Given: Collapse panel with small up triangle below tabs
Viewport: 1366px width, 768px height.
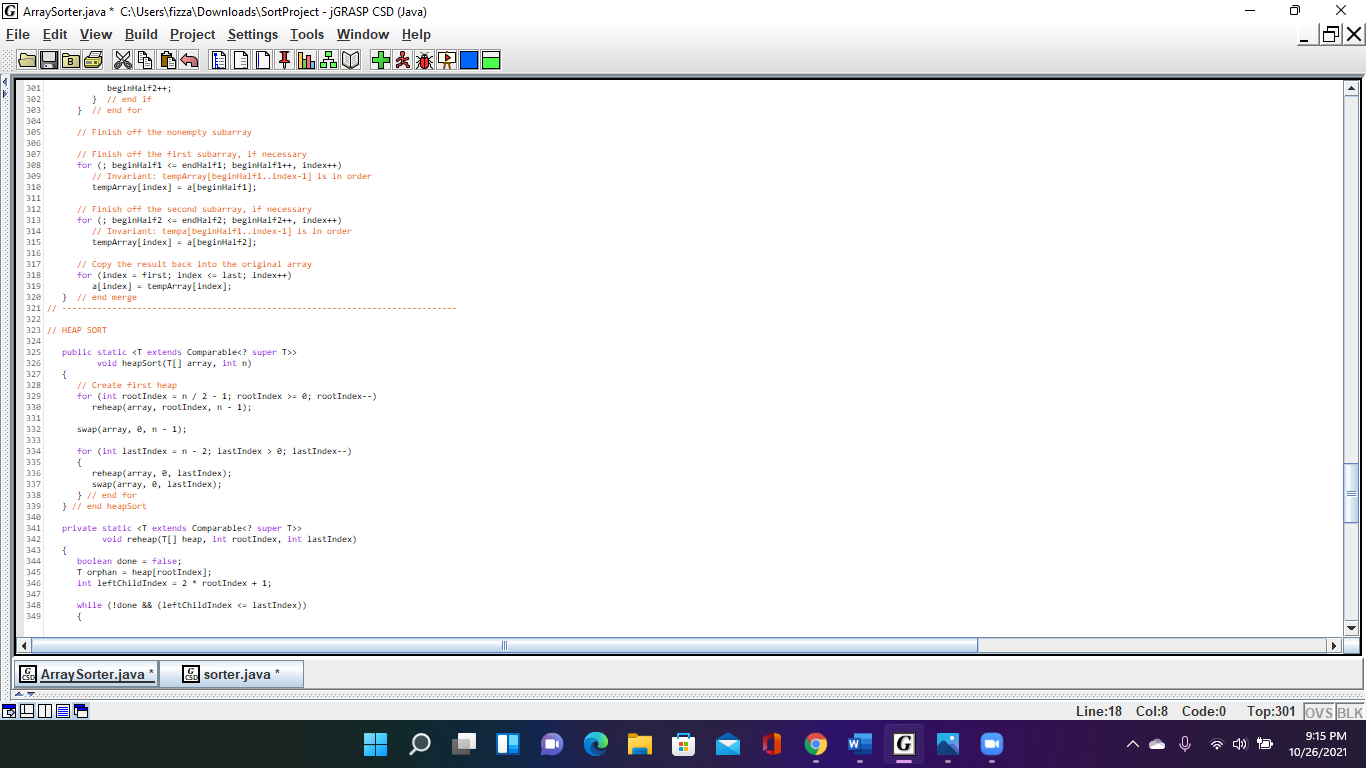Looking at the screenshot, I should pyautogui.click(x=19, y=694).
